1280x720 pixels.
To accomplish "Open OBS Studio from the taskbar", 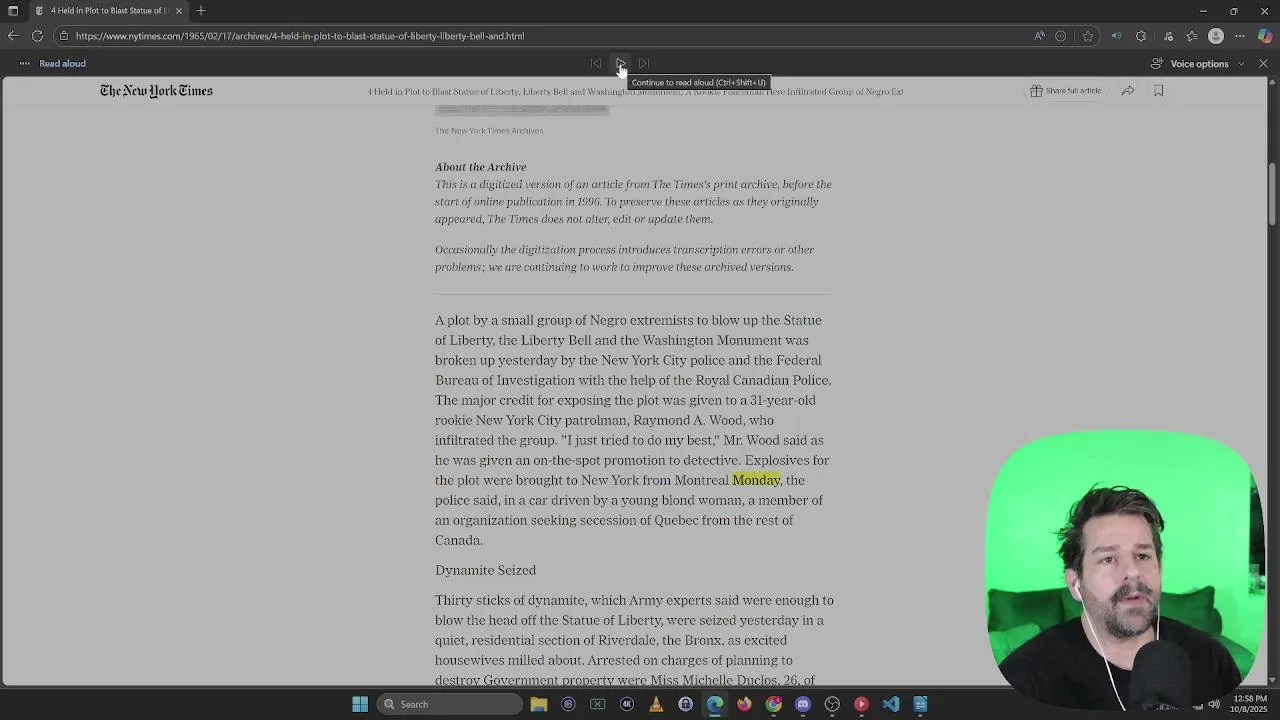I will [832, 704].
